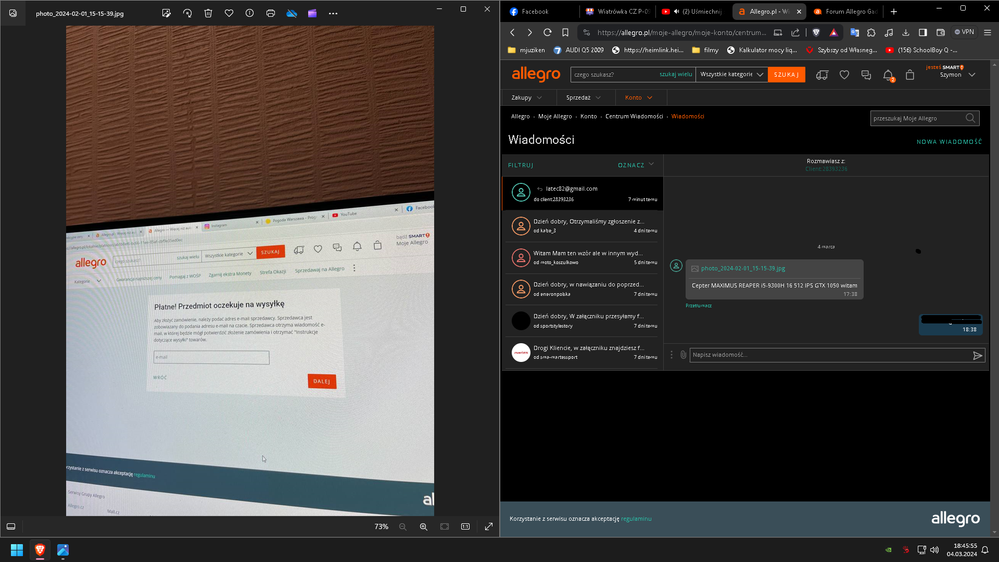Screen dimensions: 999x562
Task: Expand the Wszystkie kategorie dropdown
Action: (x=731, y=75)
